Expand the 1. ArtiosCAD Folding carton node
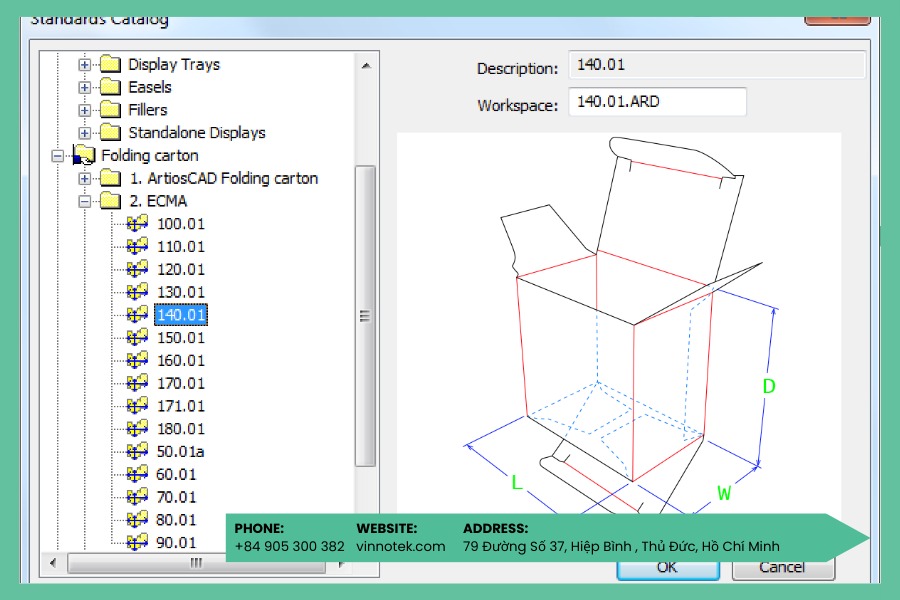Viewport: 900px width, 600px height. pyautogui.click(x=84, y=178)
